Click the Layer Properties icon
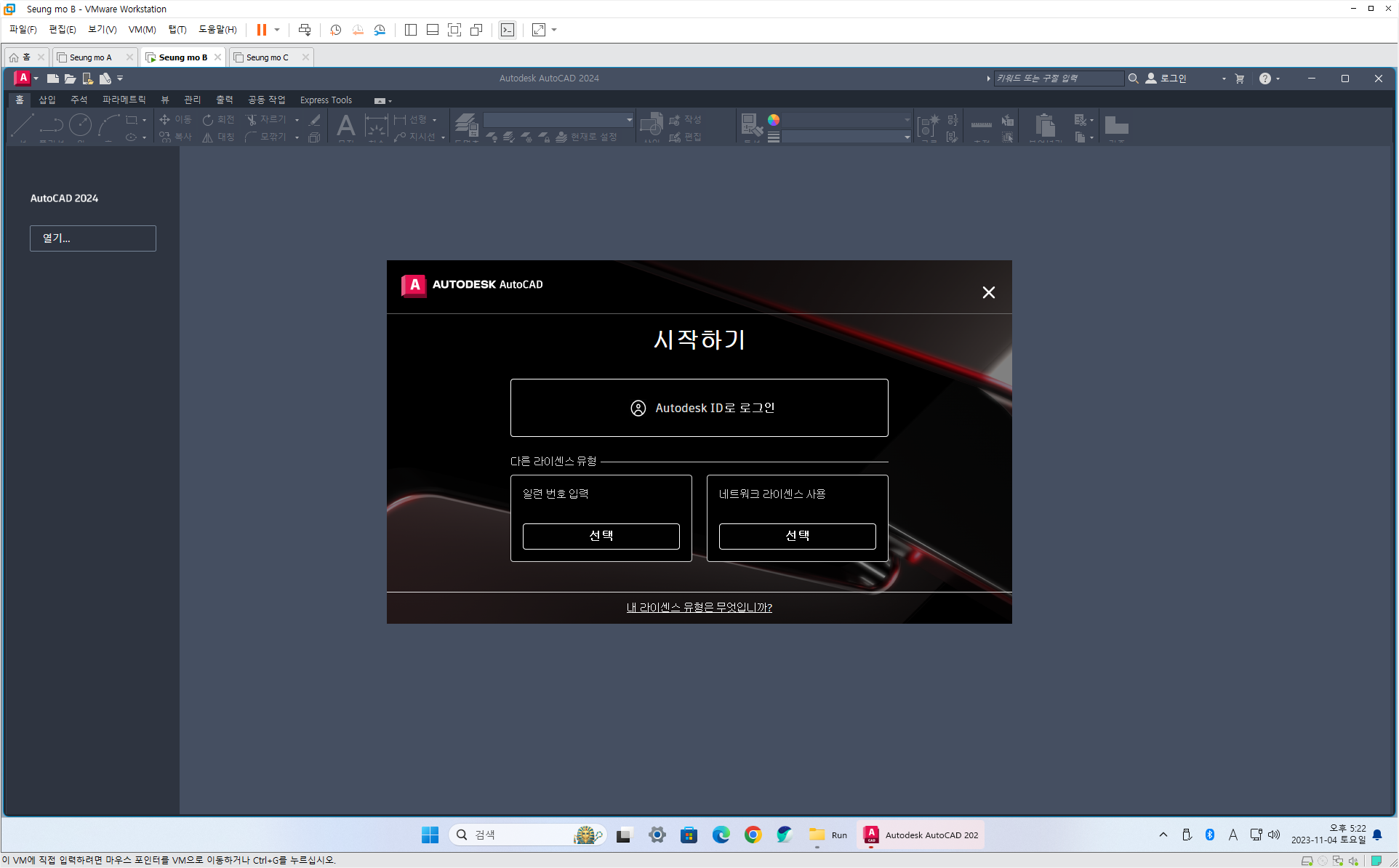Screen dimensions: 1399x868 (465, 125)
